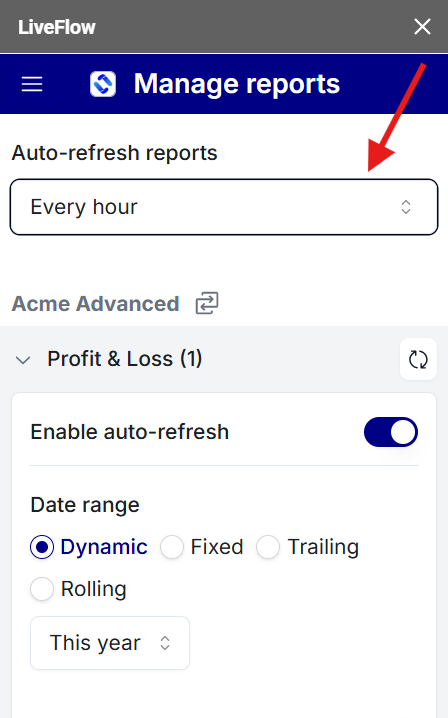The image size is (448, 718).
Task: Select the Rolling date range option
Action: pos(42,589)
